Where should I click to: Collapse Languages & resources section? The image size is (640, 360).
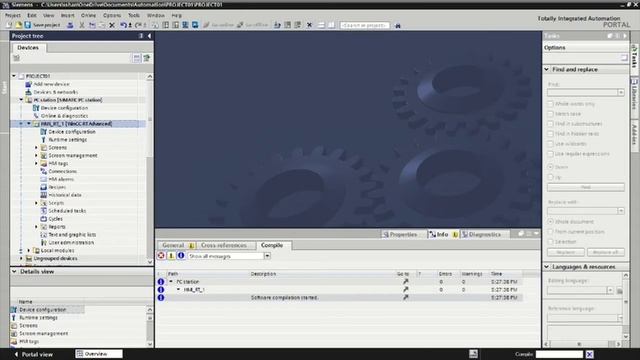[547, 267]
